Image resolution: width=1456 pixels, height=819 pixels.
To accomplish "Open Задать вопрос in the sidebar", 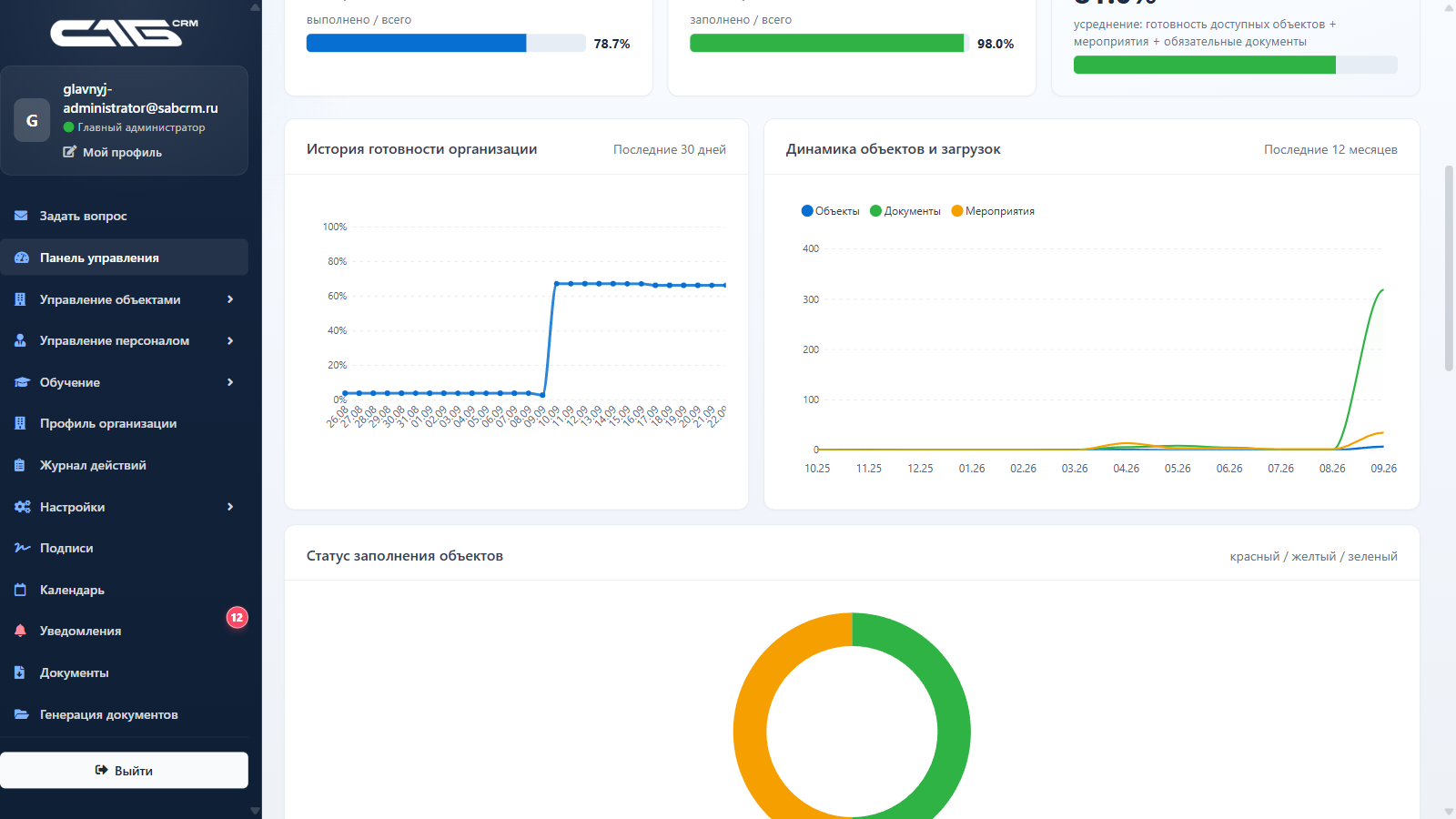I will coord(124,216).
